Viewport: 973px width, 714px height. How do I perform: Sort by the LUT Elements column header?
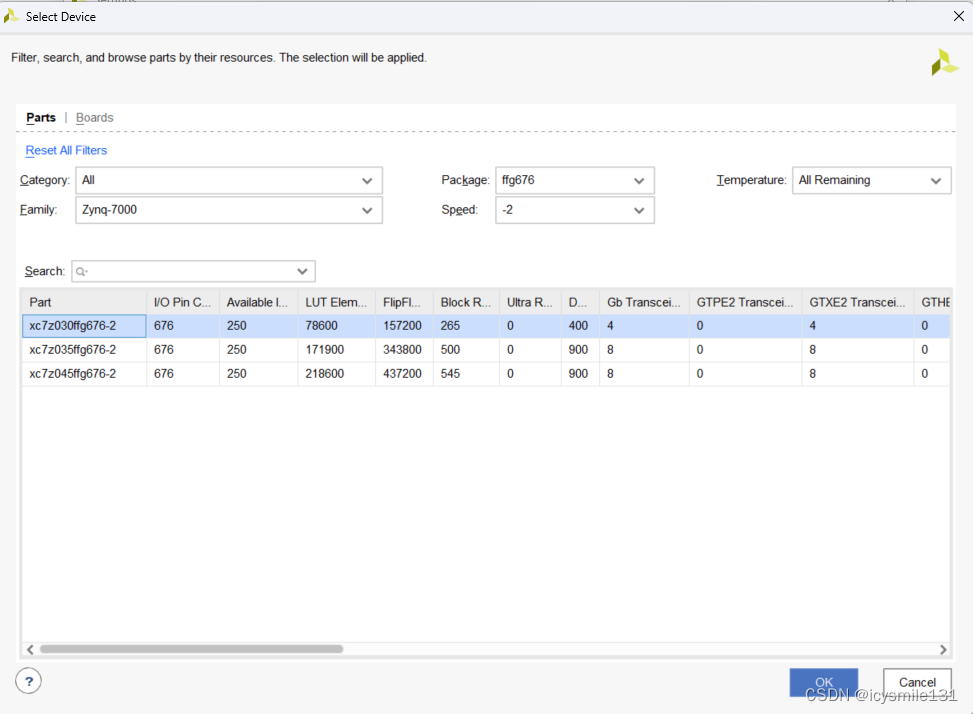[x=337, y=302]
